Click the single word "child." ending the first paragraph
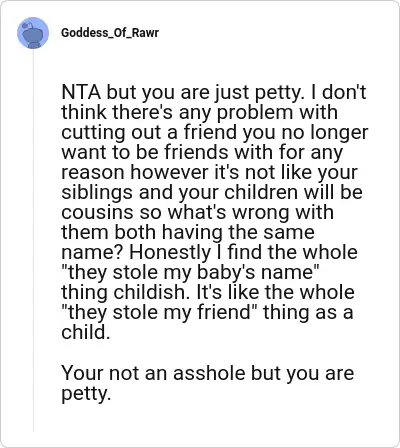400x448 pixels. 85,332
